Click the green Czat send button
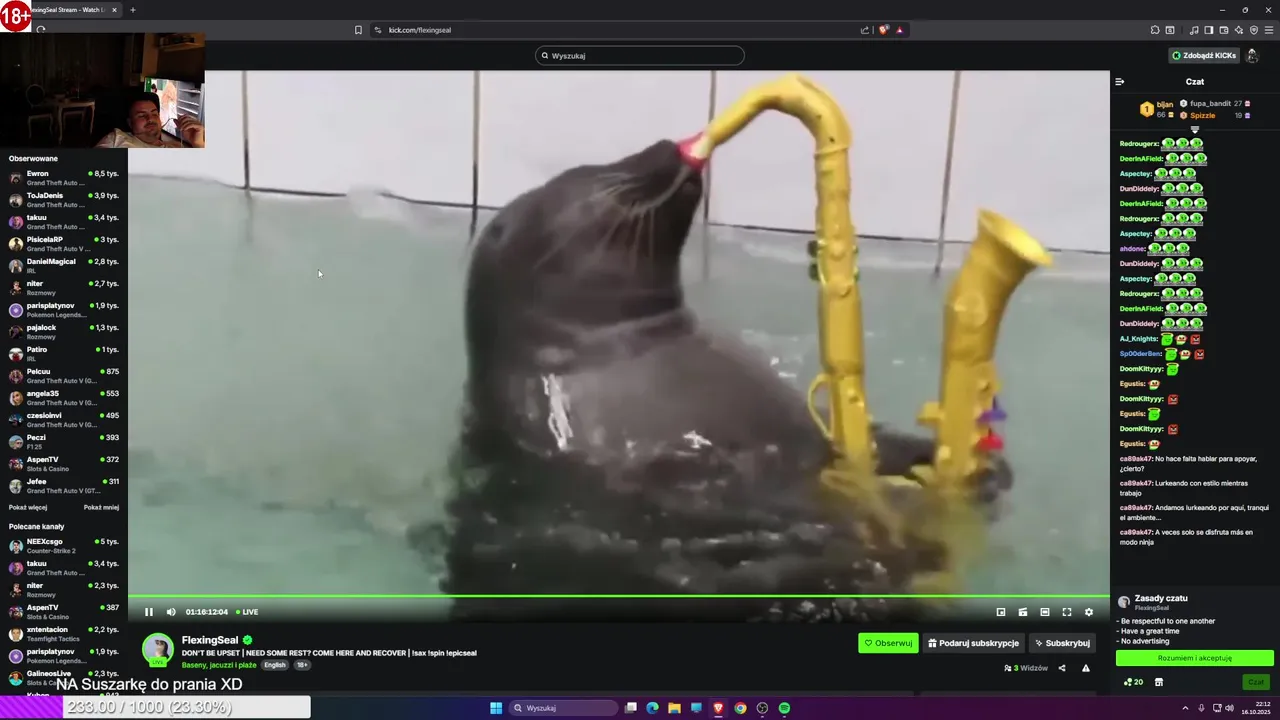This screenshot has height=720, width=1280. [x=1256, y=682]
